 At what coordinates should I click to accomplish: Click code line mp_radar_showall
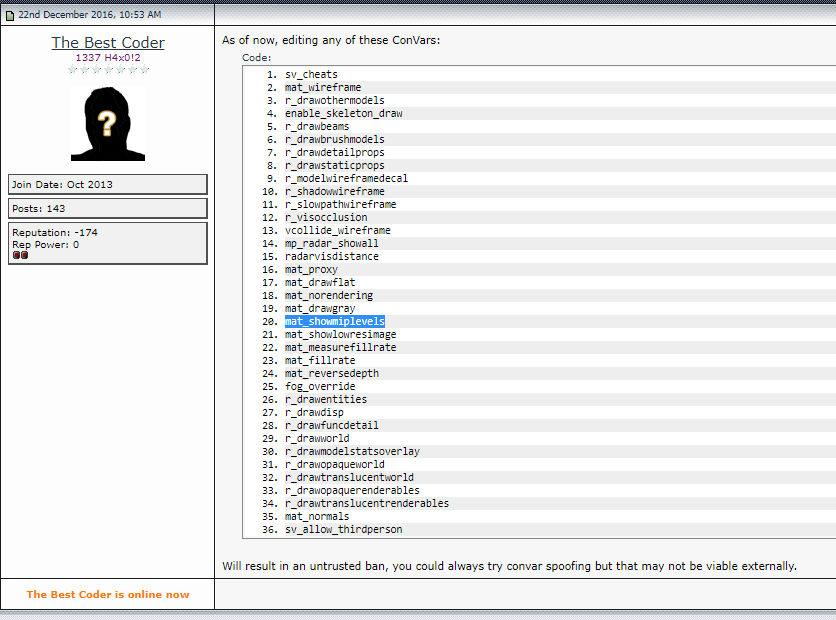[x=332, y=244]
